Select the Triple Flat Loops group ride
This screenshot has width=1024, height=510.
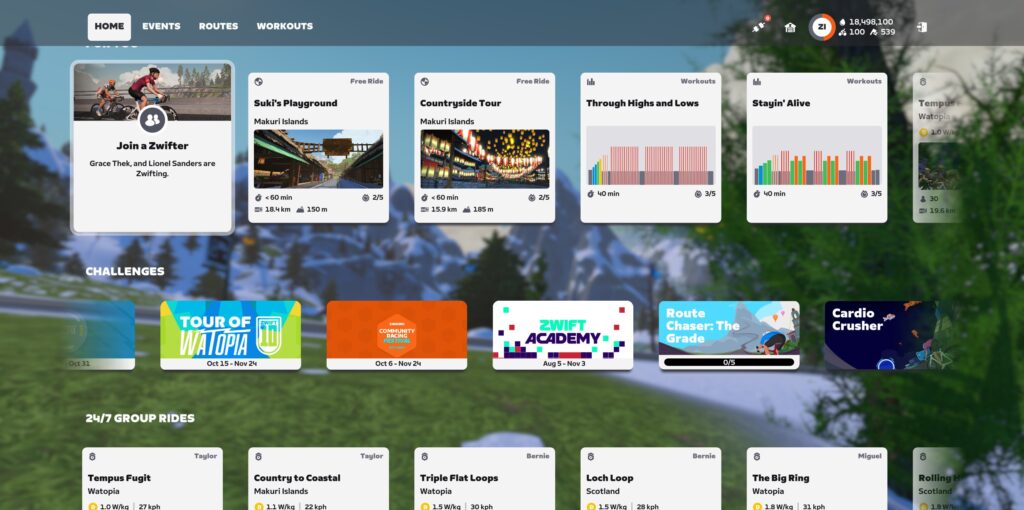485,479
